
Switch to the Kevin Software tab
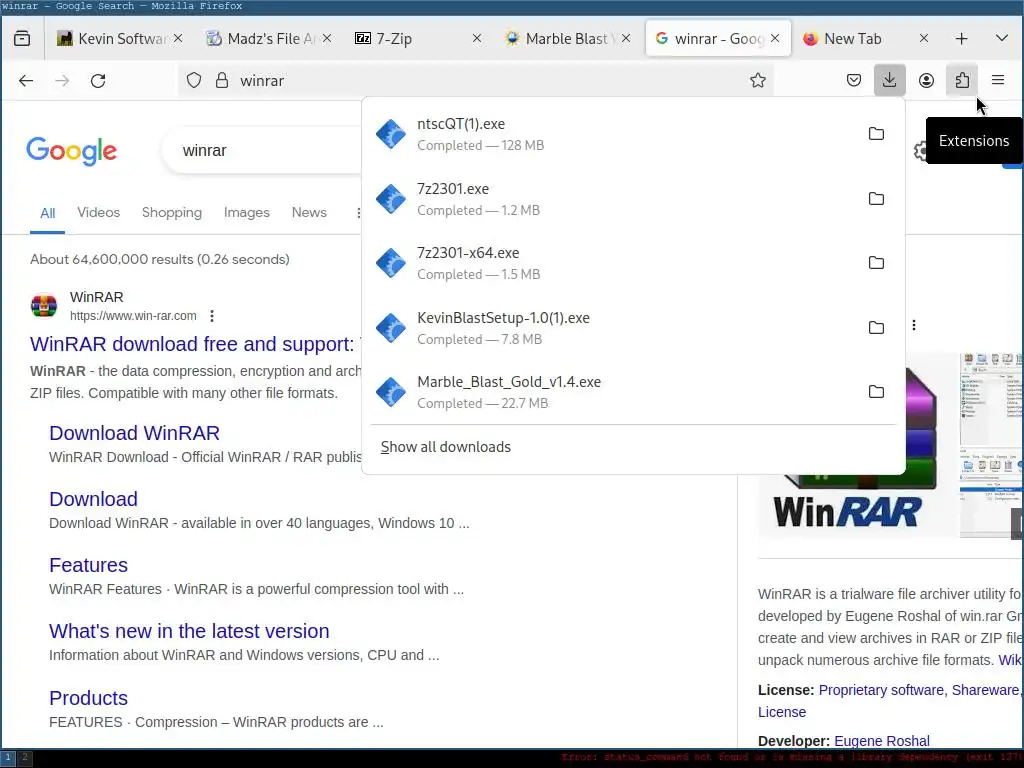point(120,39)
